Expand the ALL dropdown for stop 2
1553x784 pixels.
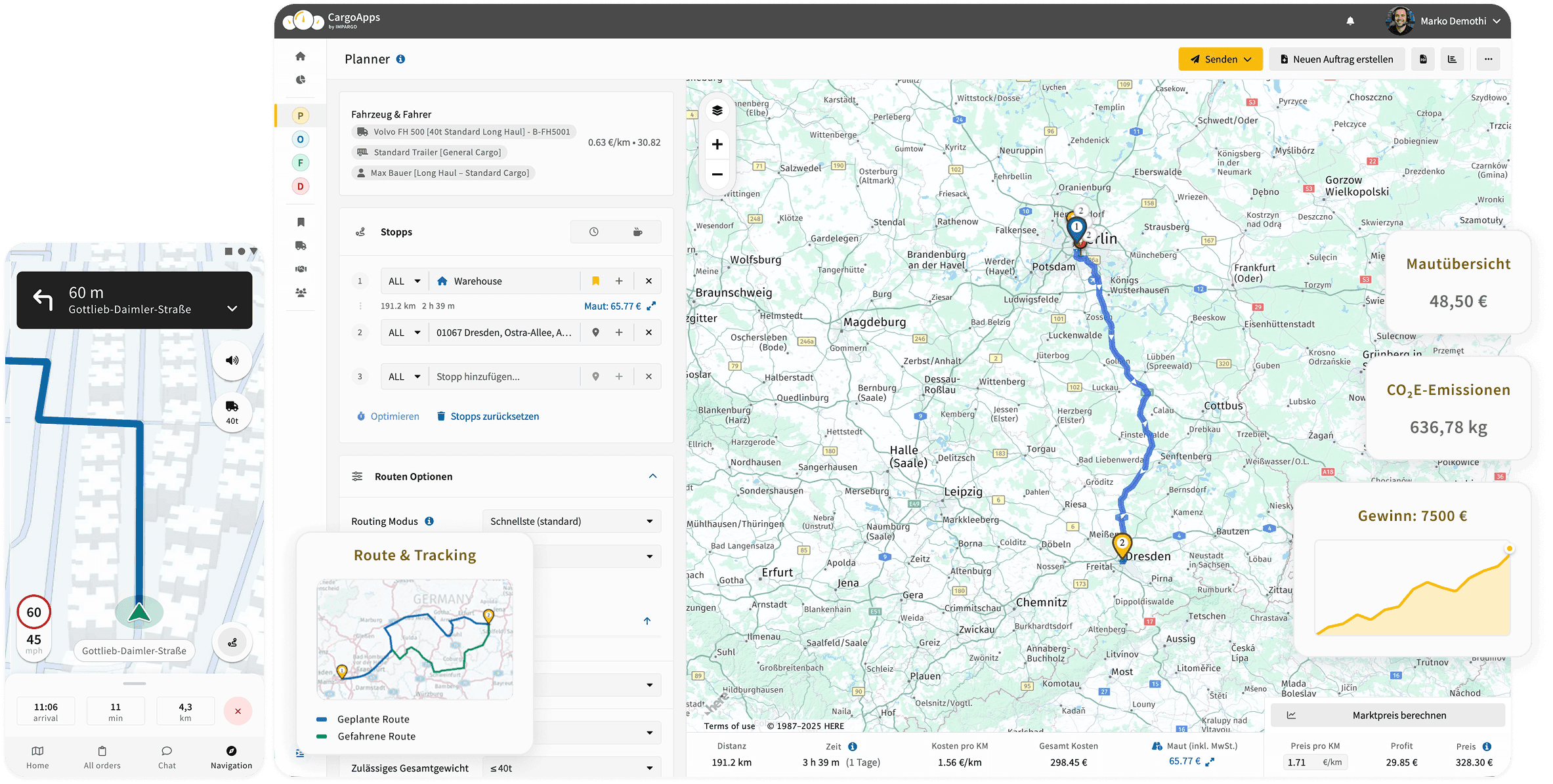pos(404,332)
